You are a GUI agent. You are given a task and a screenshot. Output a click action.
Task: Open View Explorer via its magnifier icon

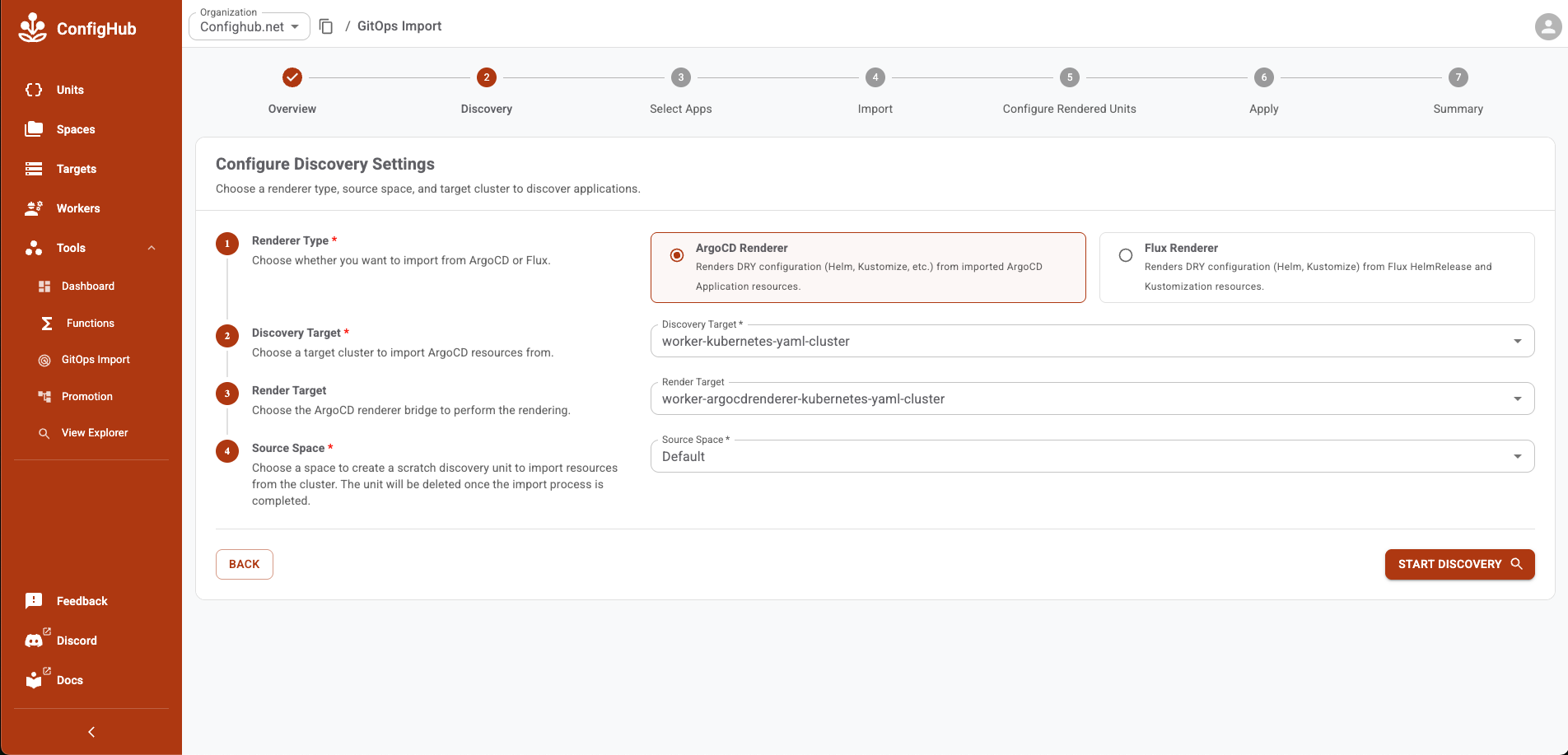tap(44, 433)
